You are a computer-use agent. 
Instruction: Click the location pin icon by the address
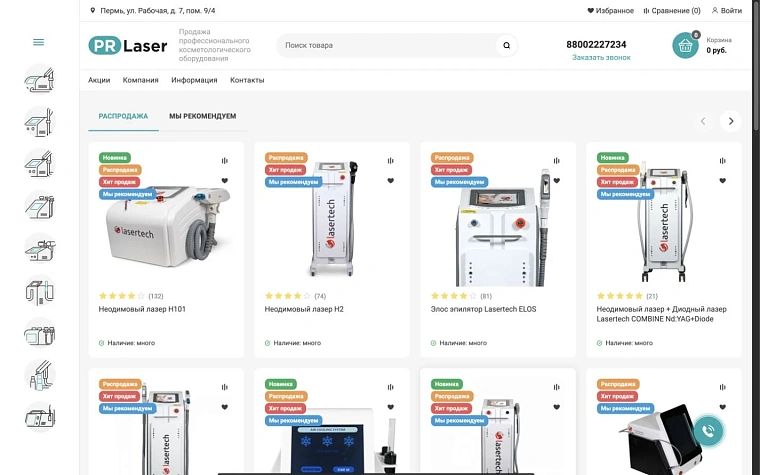coord(93,10)
